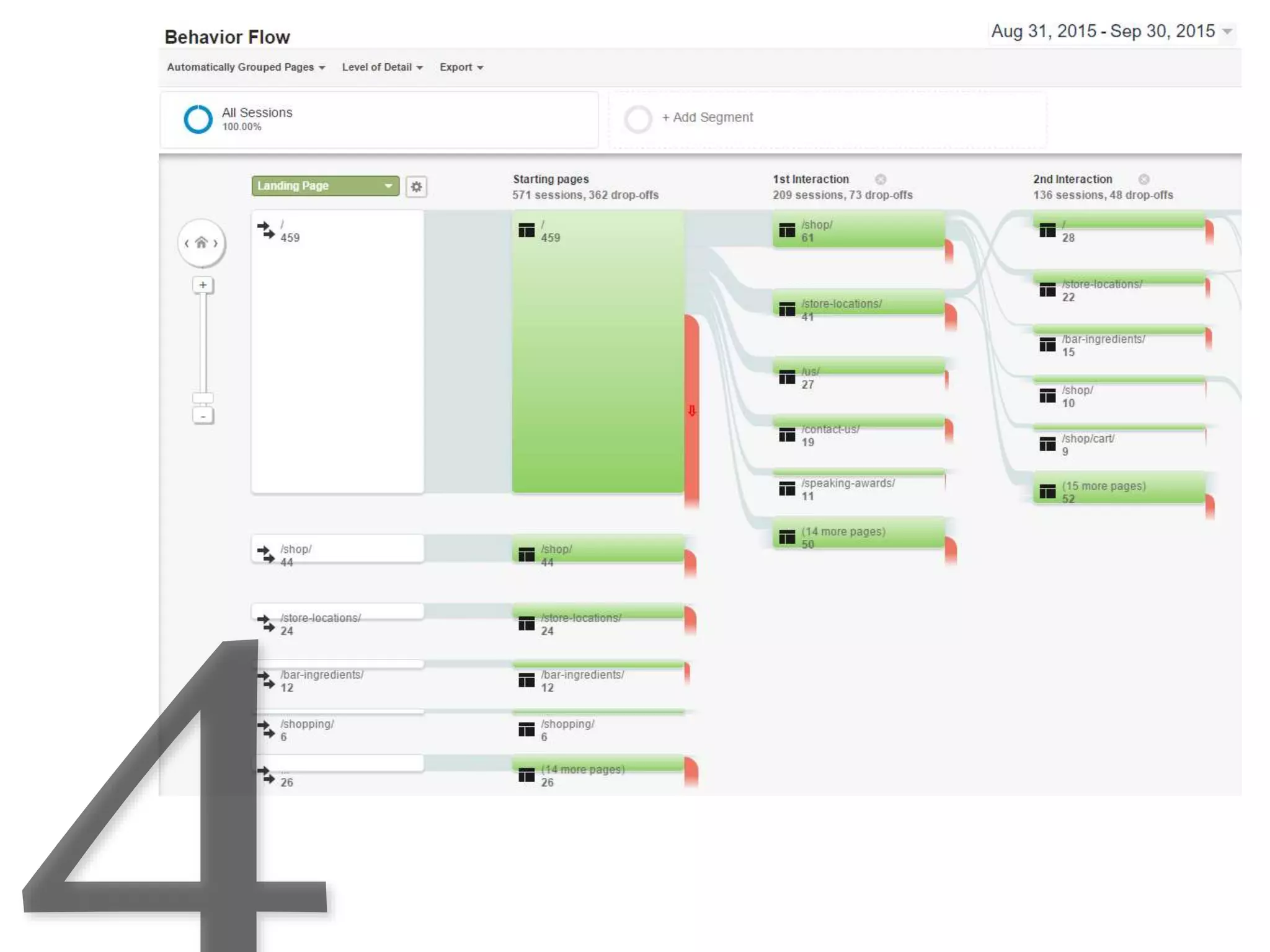
Task: Click the + Add Segment link
Action: (x=707, y=117)
